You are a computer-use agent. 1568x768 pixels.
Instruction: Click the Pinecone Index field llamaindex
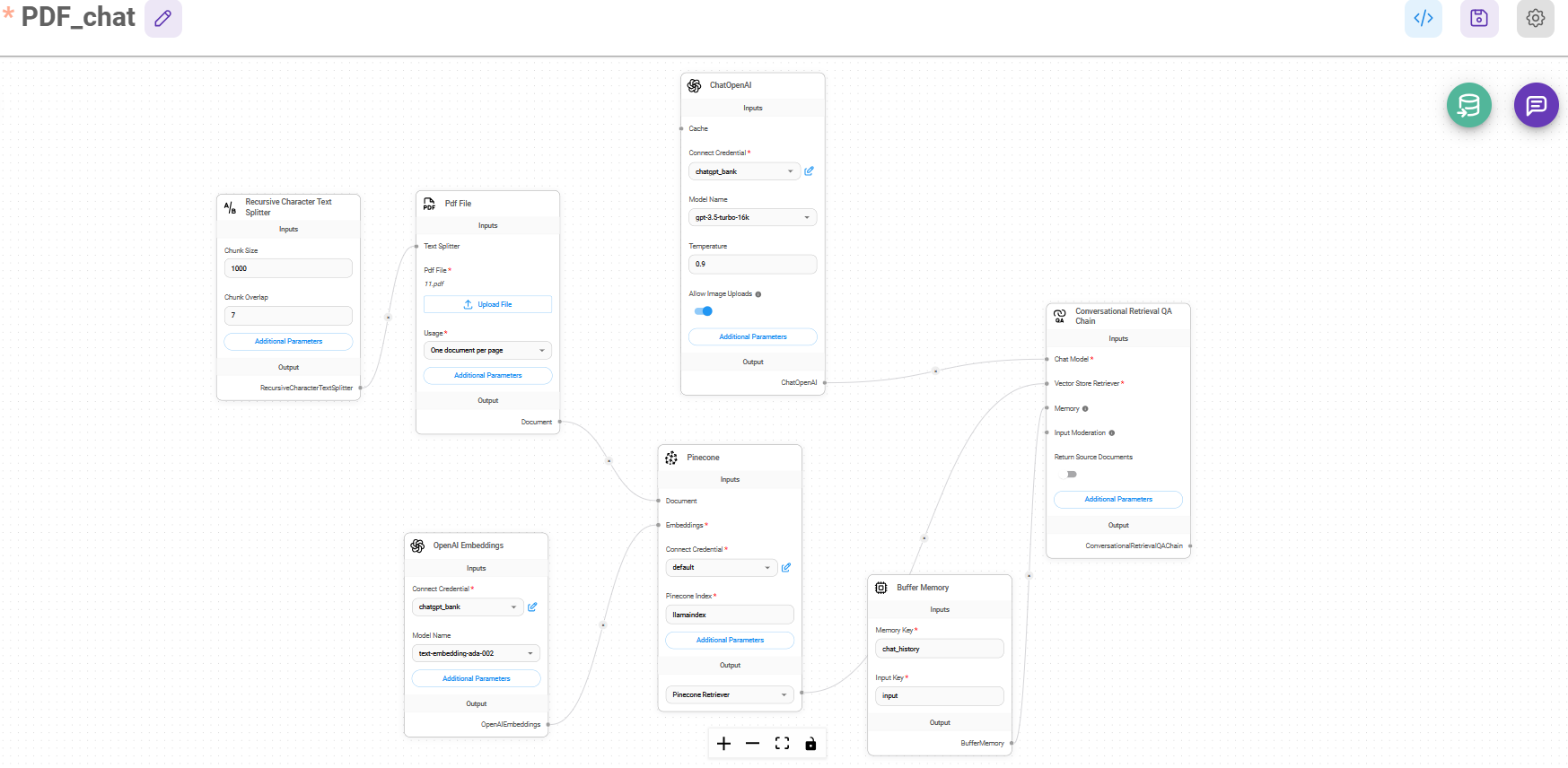(x=730, y=615)
